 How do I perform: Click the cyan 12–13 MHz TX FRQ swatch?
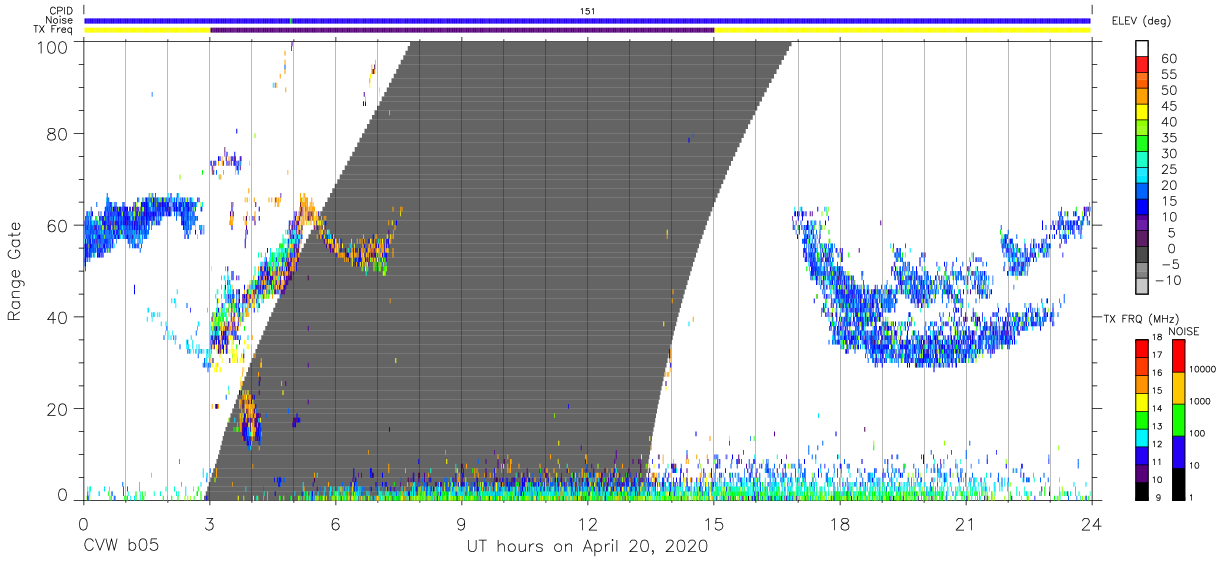pos(1141,437)
